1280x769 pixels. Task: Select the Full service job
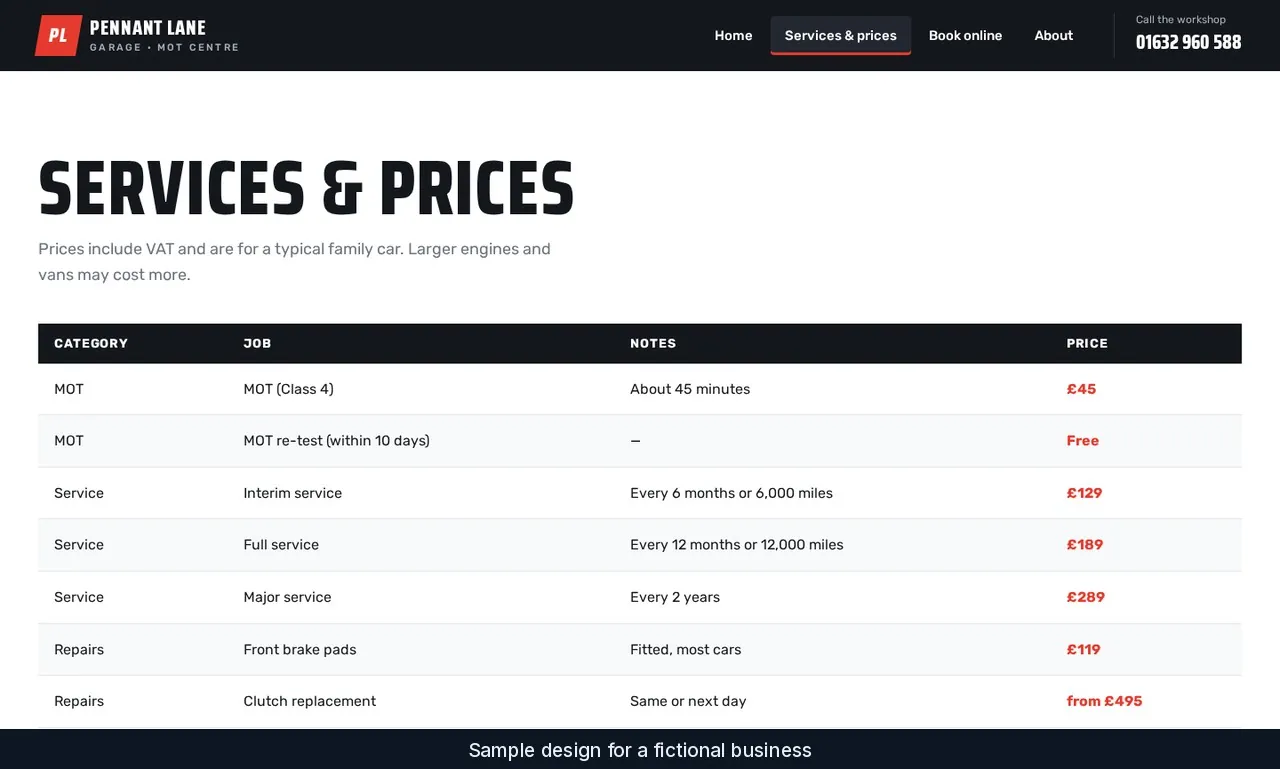tap(281, 545)
